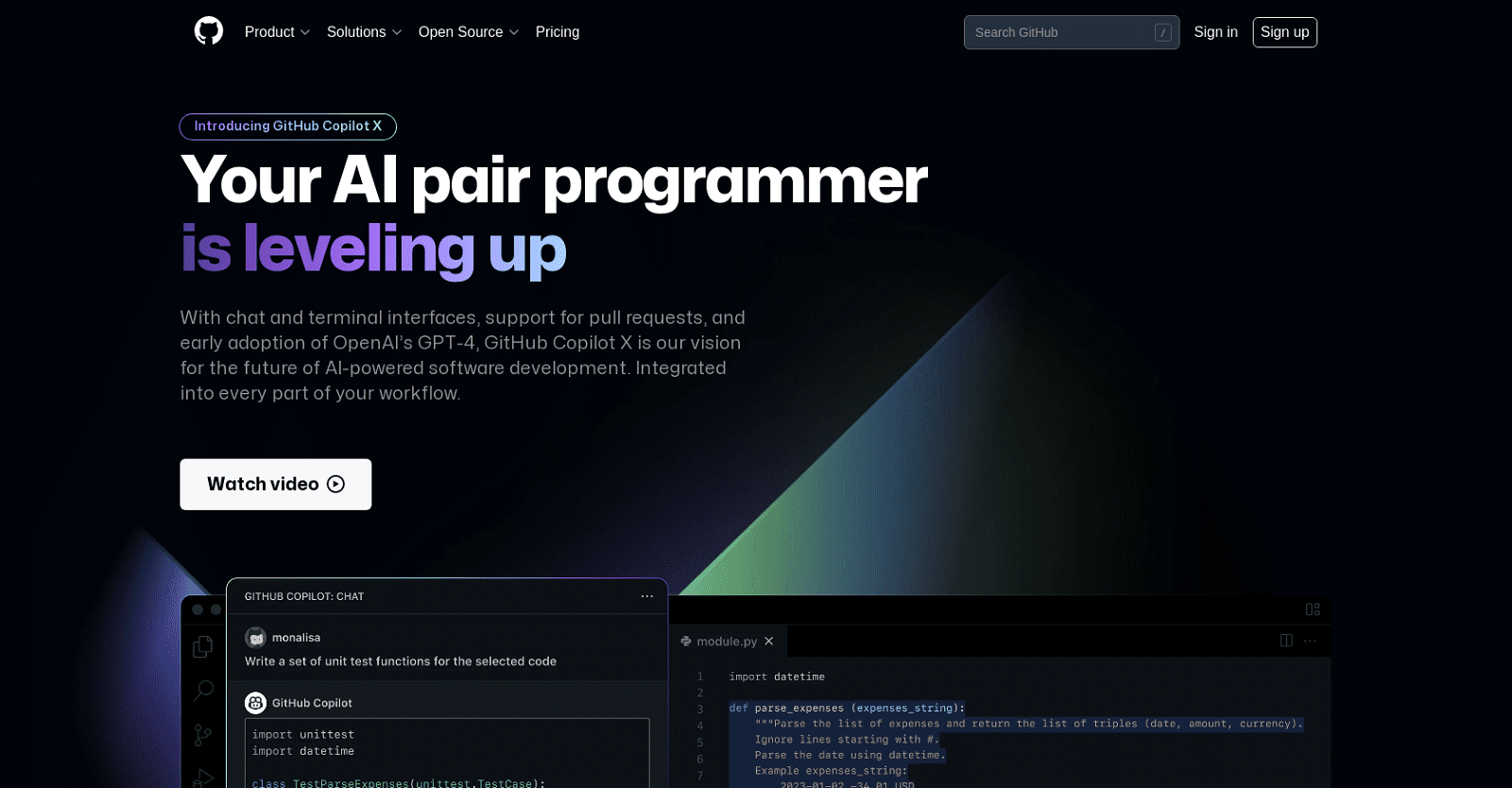Click the GITHUB COPILOT: CHAT panel title
This screenshot has height=788, width=1512.
[304, 596]
